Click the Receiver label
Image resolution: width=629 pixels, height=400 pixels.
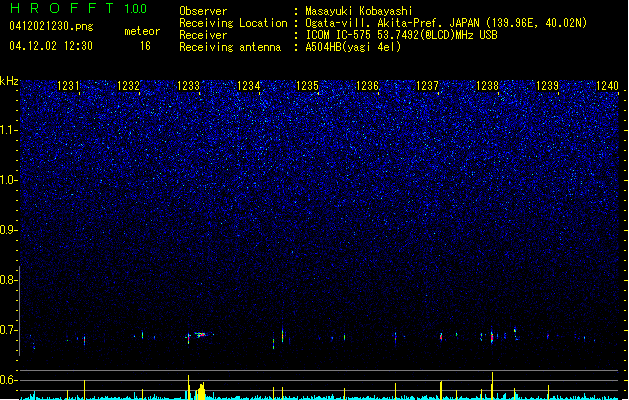[x=203, y=35]
